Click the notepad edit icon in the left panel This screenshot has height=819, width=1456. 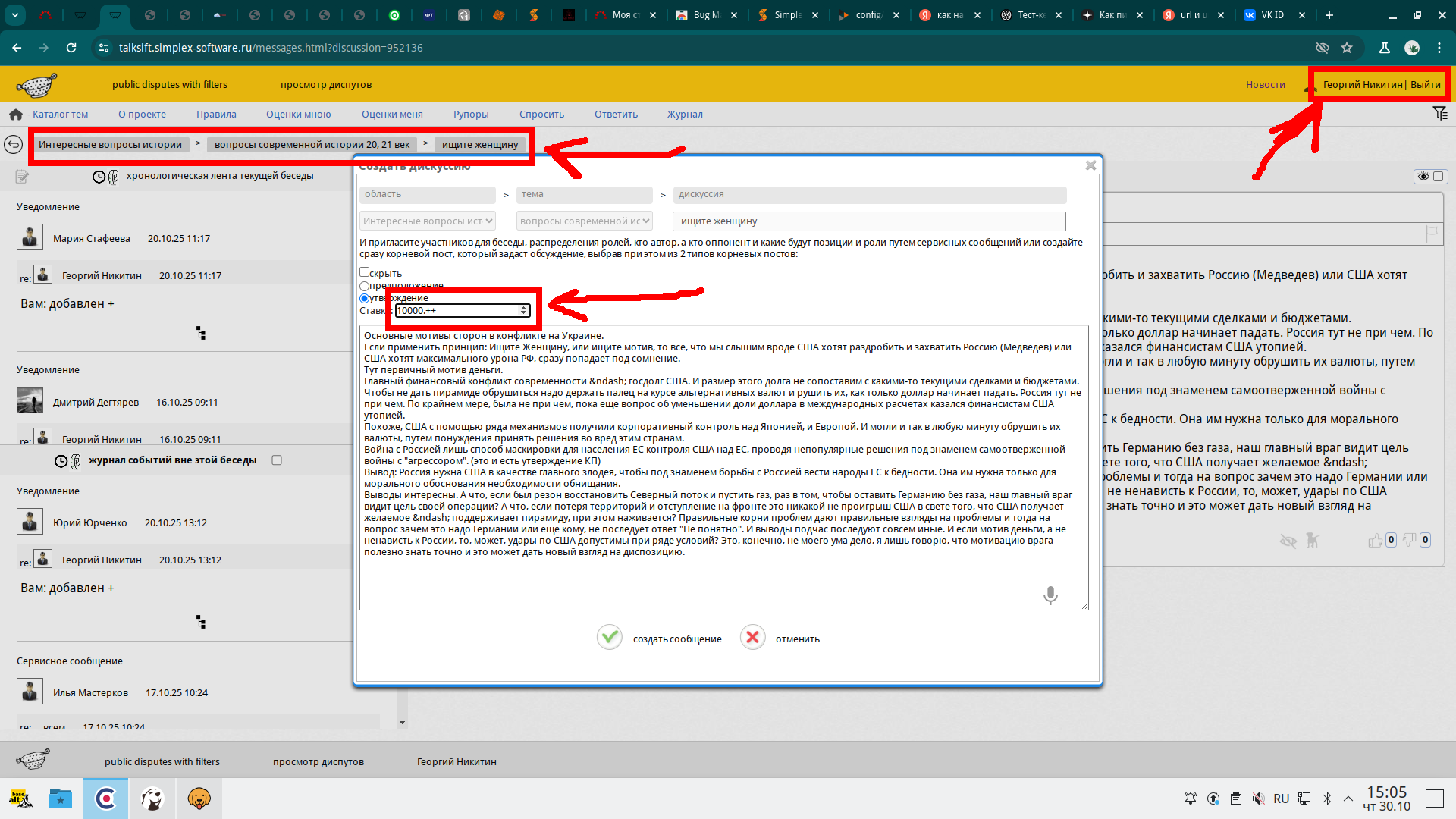[x=22, y=177]
